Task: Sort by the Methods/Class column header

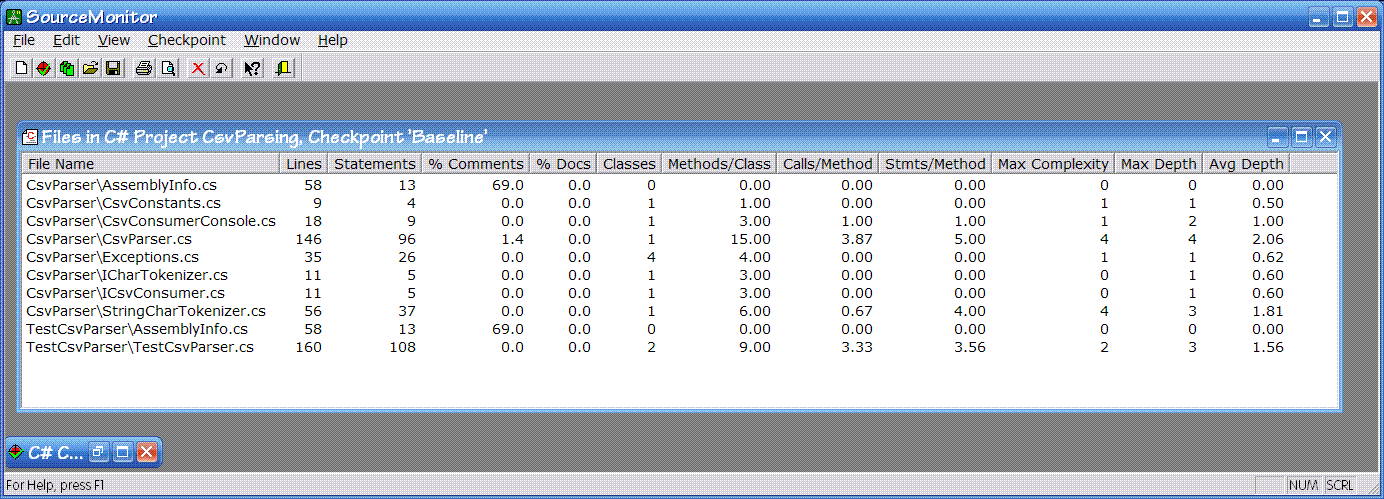Action: pyautogui.click(x=719, y=164)
